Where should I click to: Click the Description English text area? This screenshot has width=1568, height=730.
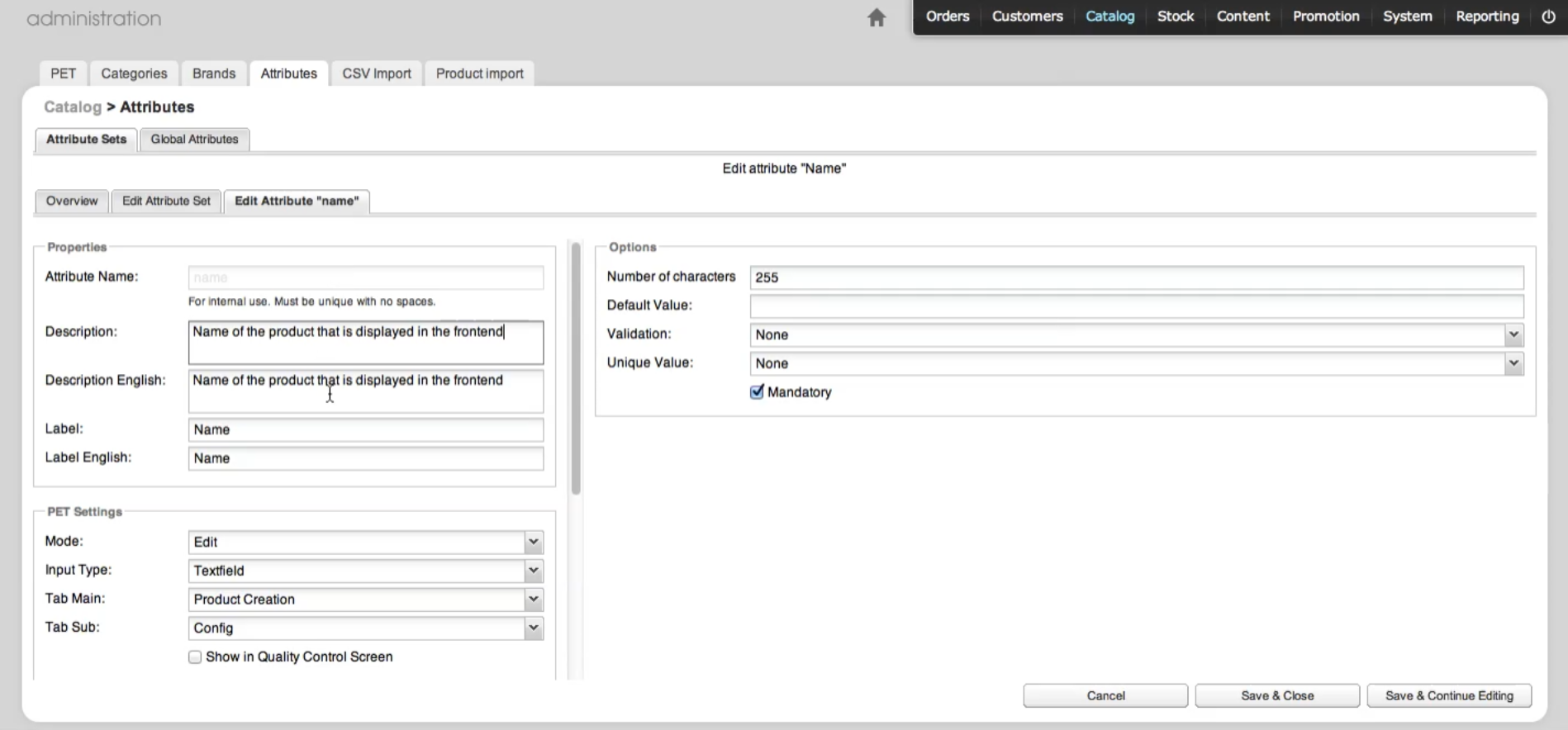tap(366, 391)
